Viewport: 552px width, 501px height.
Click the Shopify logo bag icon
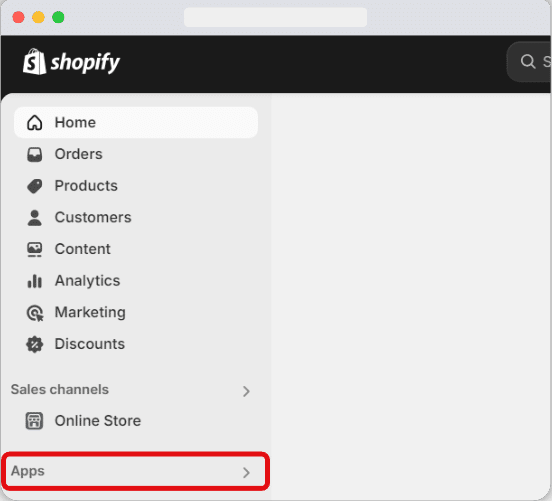[x=34, y=62]
